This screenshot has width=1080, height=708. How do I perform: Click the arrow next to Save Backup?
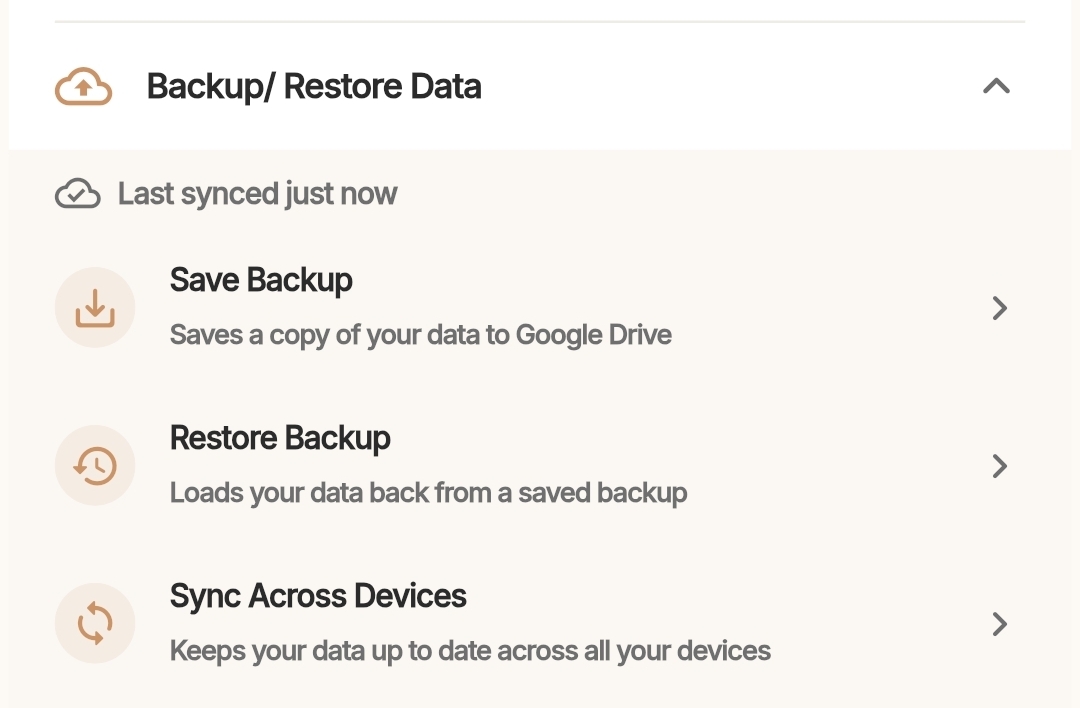999,308
